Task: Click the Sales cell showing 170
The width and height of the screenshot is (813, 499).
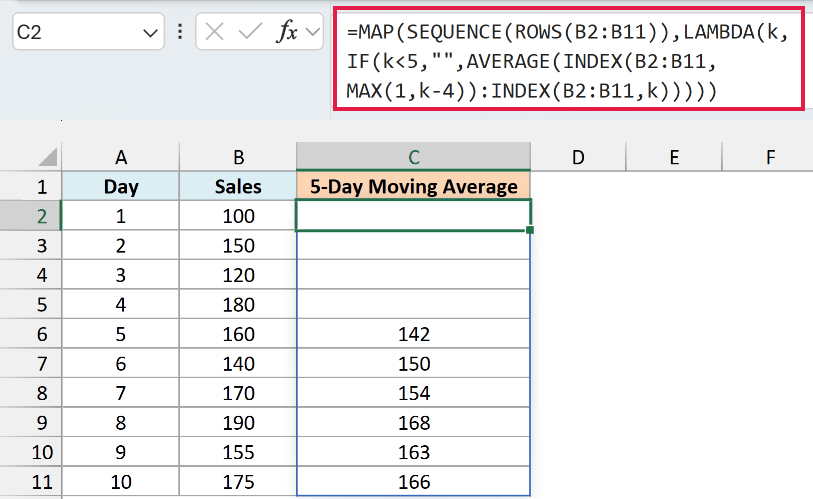Action: tap(238, 393)
